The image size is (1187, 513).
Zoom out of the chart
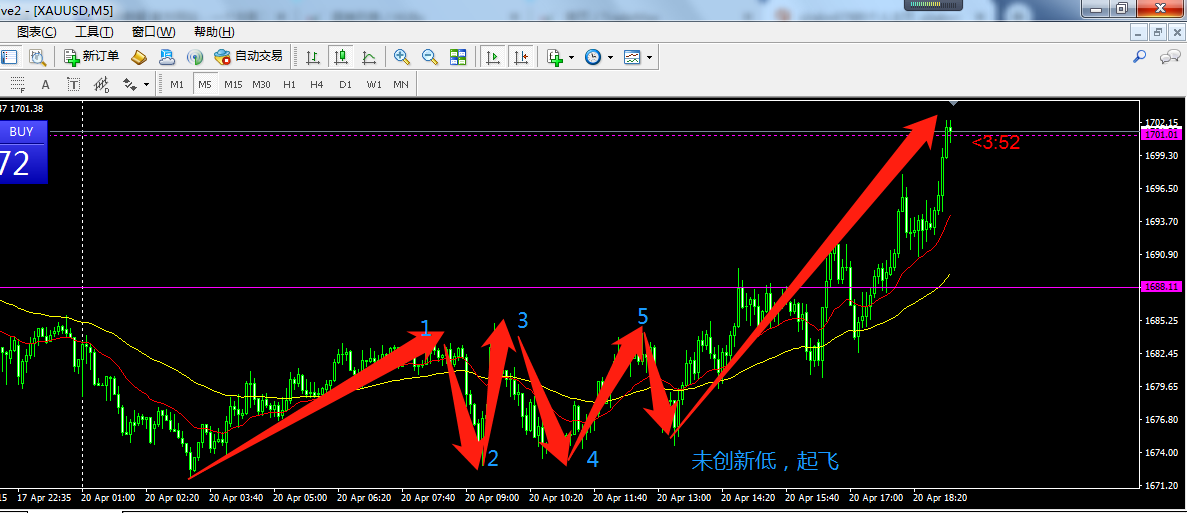coord(430,57)
